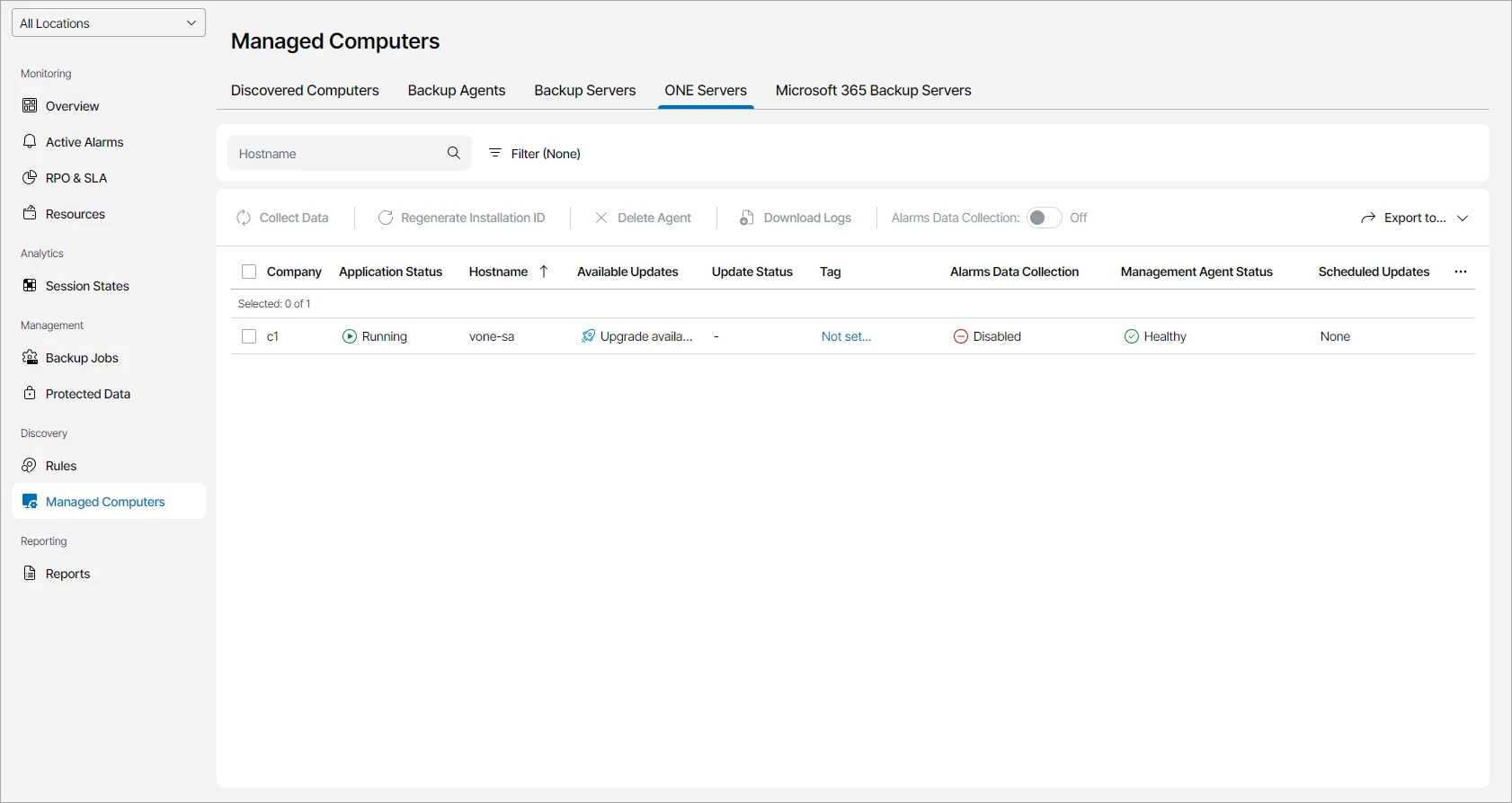This screenshot has width=1512, height=803.
Task: Open the column options ellipsis menu
Action: [1461, 272]
